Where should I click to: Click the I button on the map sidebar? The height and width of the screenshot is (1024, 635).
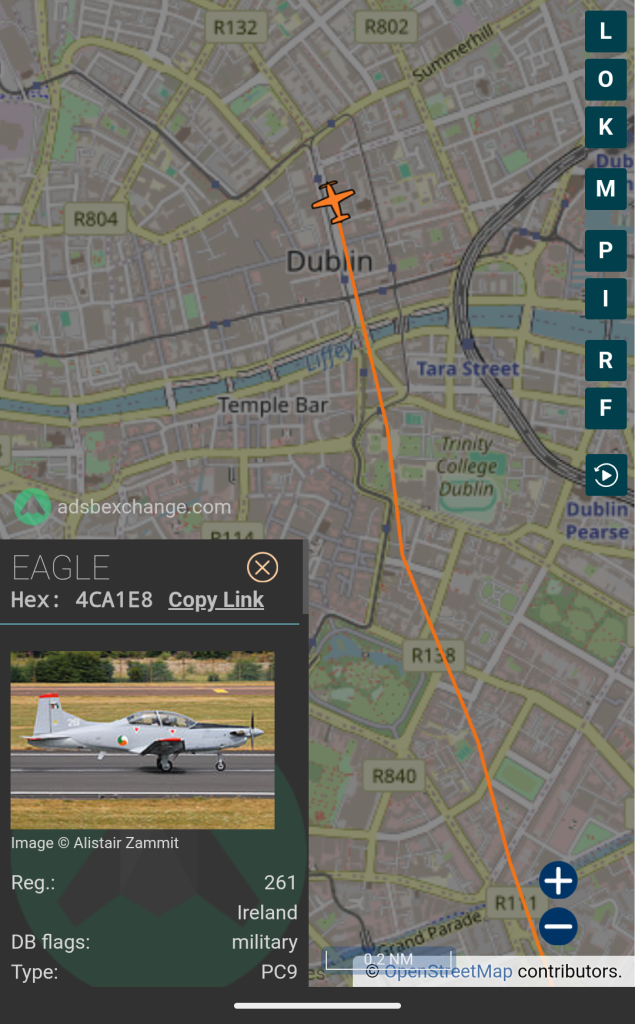click(606, 298)
